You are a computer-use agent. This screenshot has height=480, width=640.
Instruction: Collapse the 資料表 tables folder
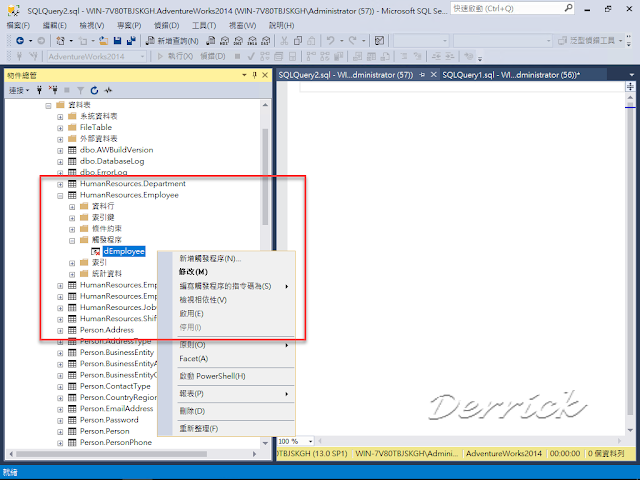tap(48, 106)
